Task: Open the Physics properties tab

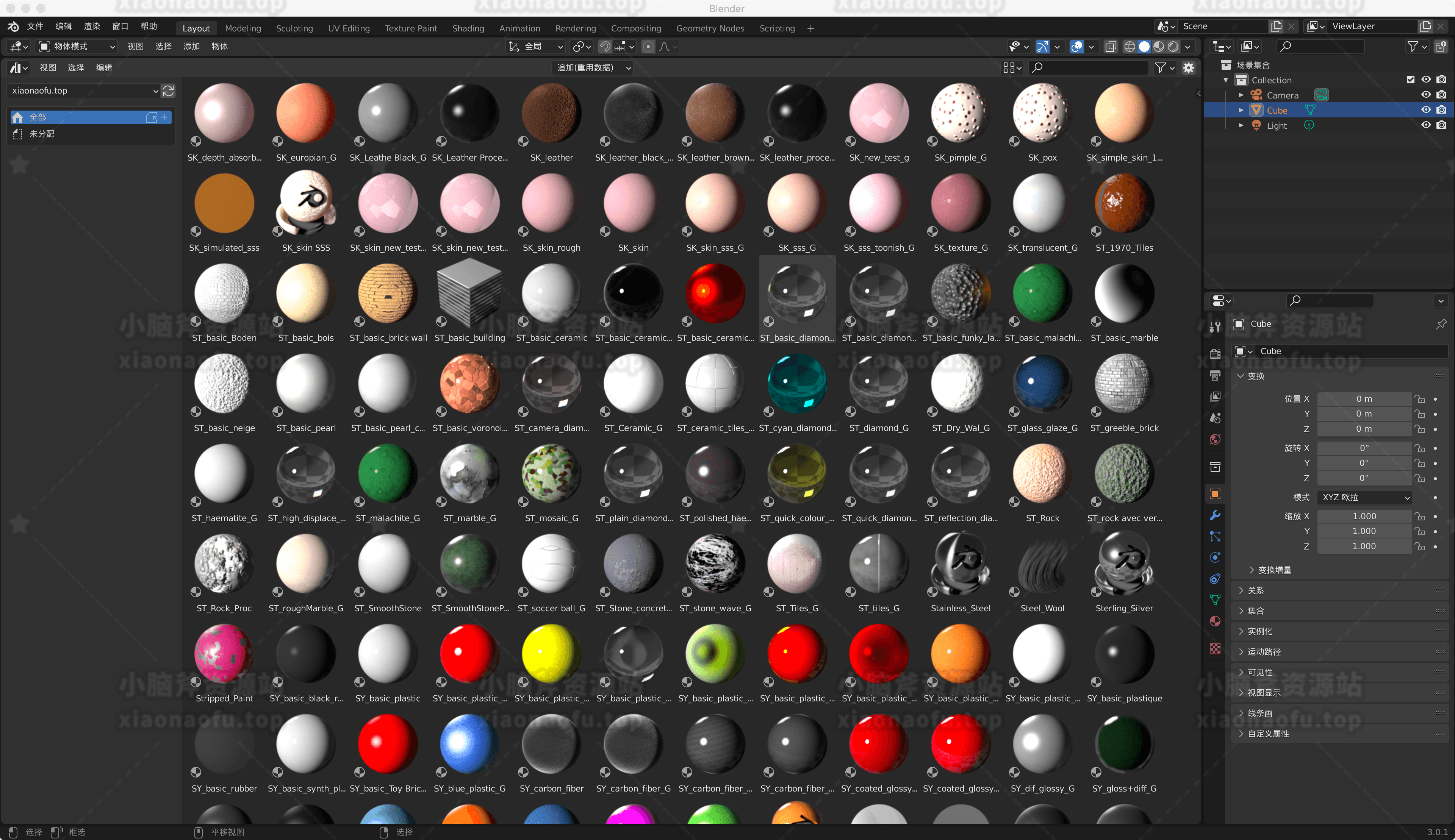Action: click(1215, 557)
